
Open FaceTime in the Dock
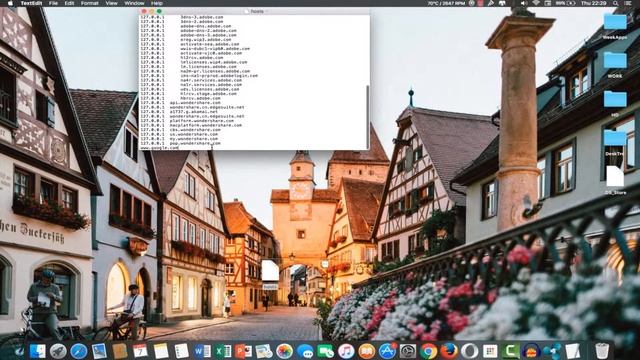[326, 351]
